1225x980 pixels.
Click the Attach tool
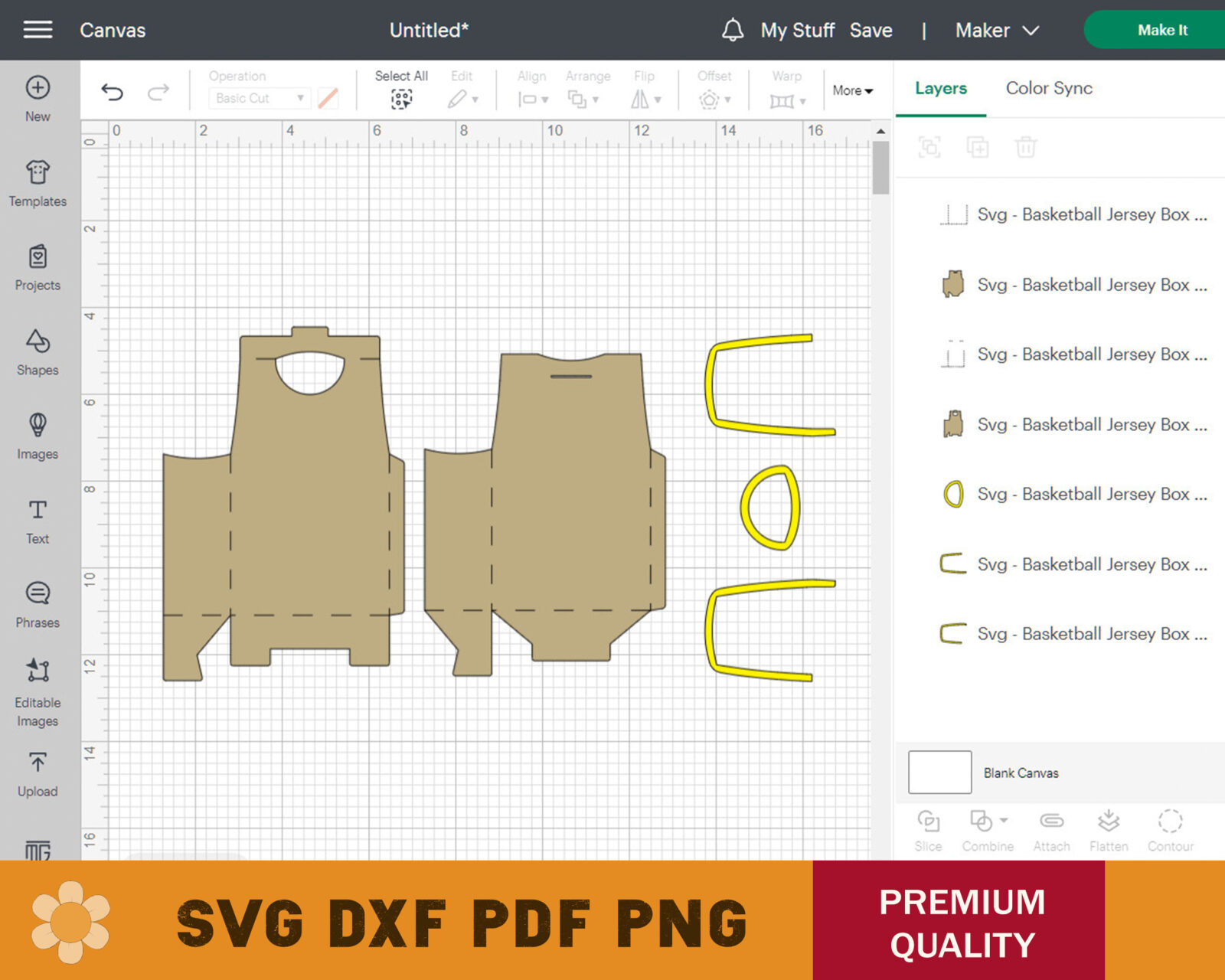(1051, 830)
